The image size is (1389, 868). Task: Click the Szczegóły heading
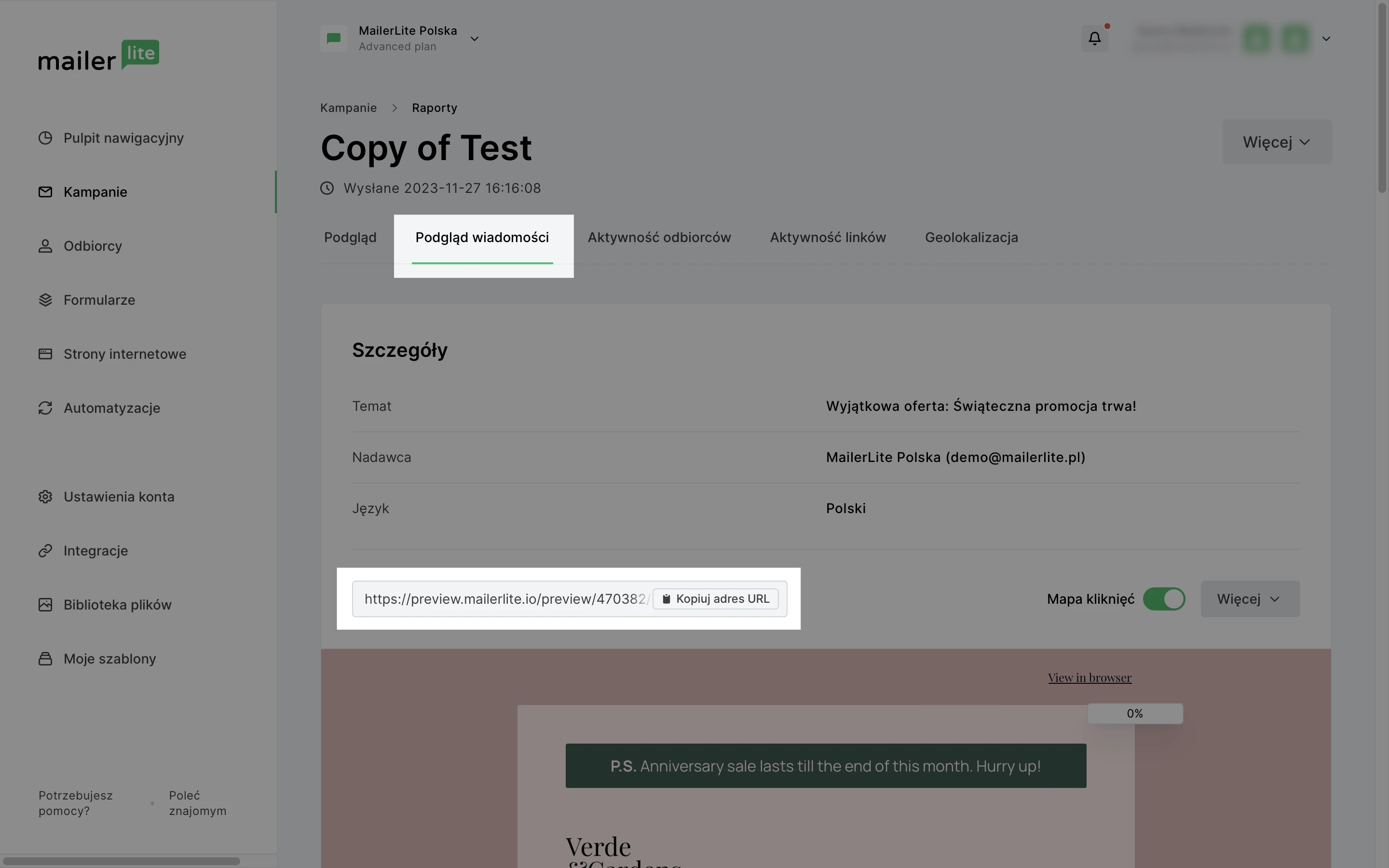tap(399, 350)
